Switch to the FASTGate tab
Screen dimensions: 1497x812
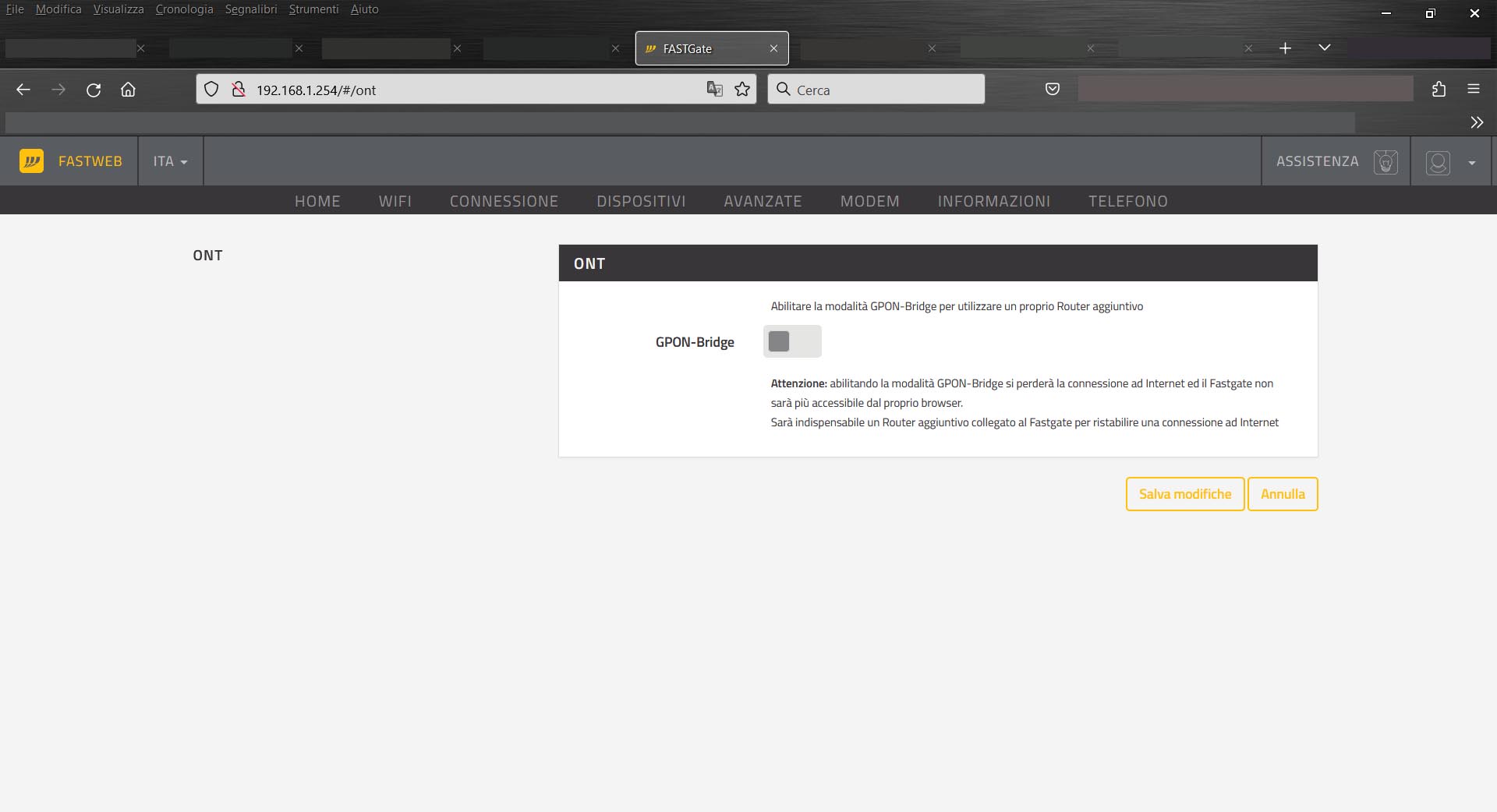712,48
